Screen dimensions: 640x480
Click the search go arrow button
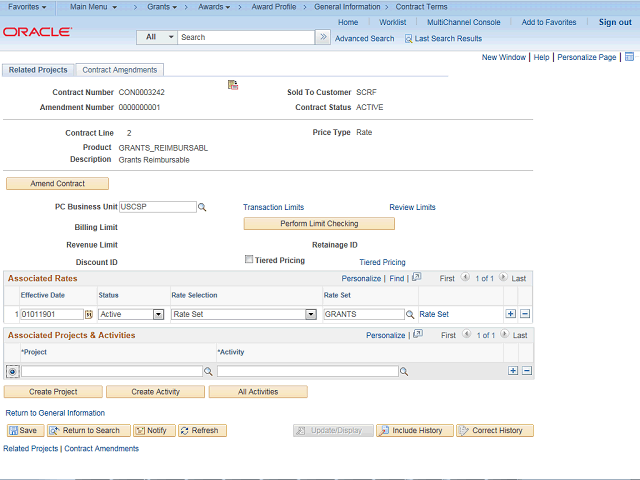point(322,37)
